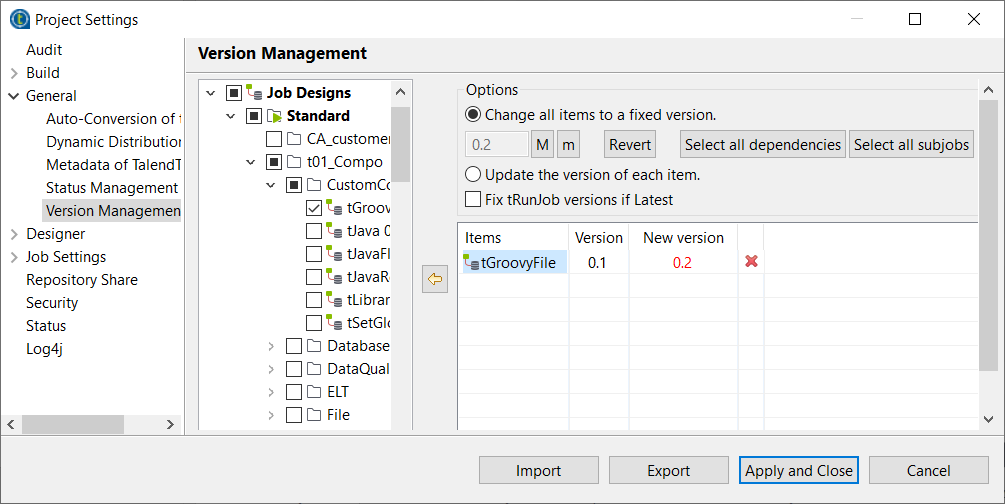The height and width of the screenshot is (504, 1005).
Task: Uncheck the tGroovyFile checkbox in tree
Action: pos(314,208)
